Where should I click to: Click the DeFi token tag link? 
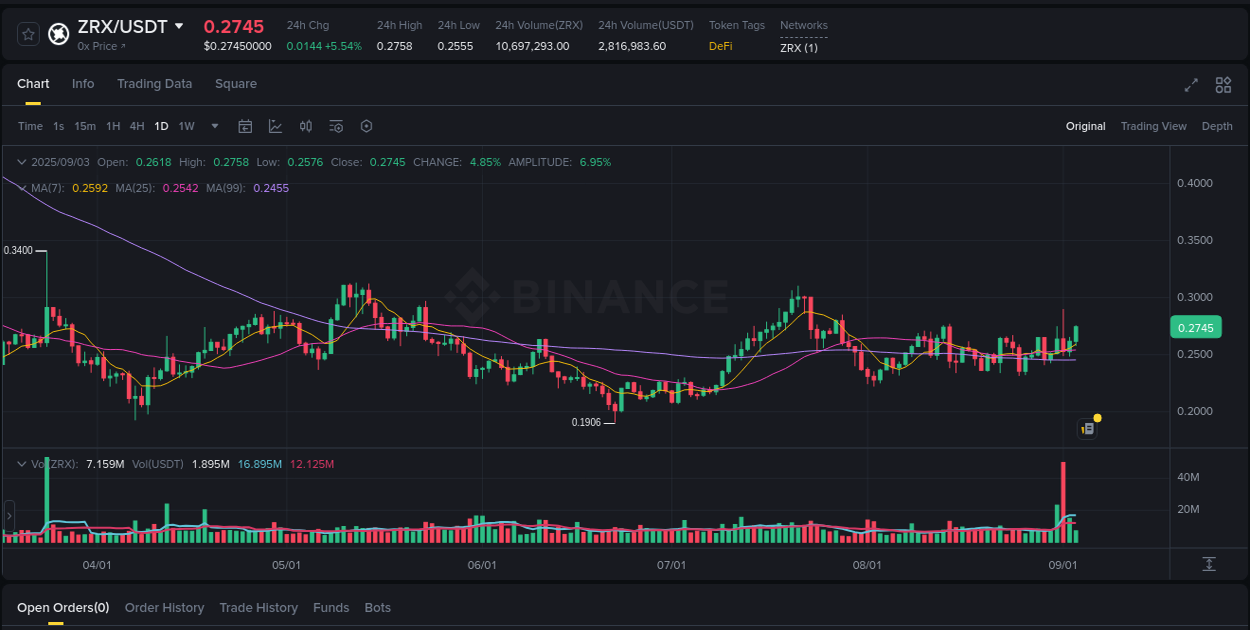720,45
